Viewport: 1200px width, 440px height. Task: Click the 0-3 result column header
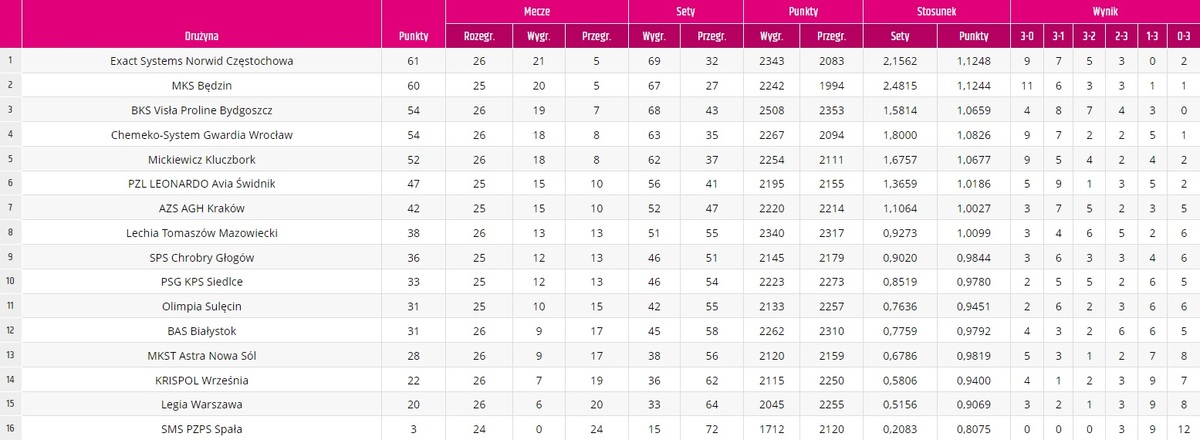coord(1183,36)
